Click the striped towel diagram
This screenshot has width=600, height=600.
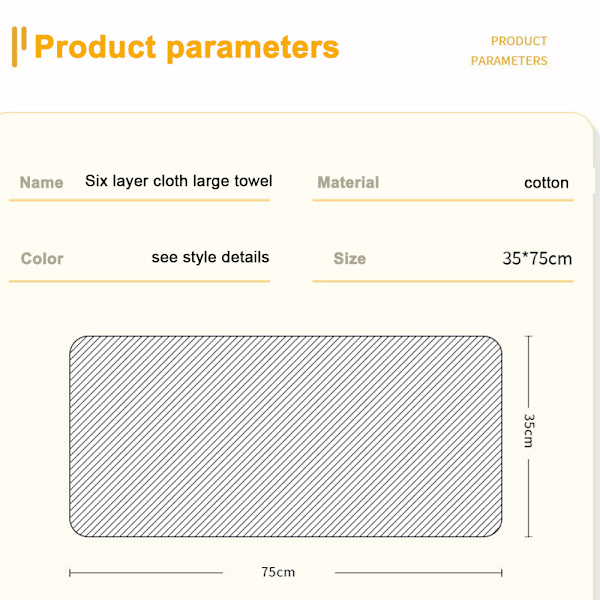point(285,435)
